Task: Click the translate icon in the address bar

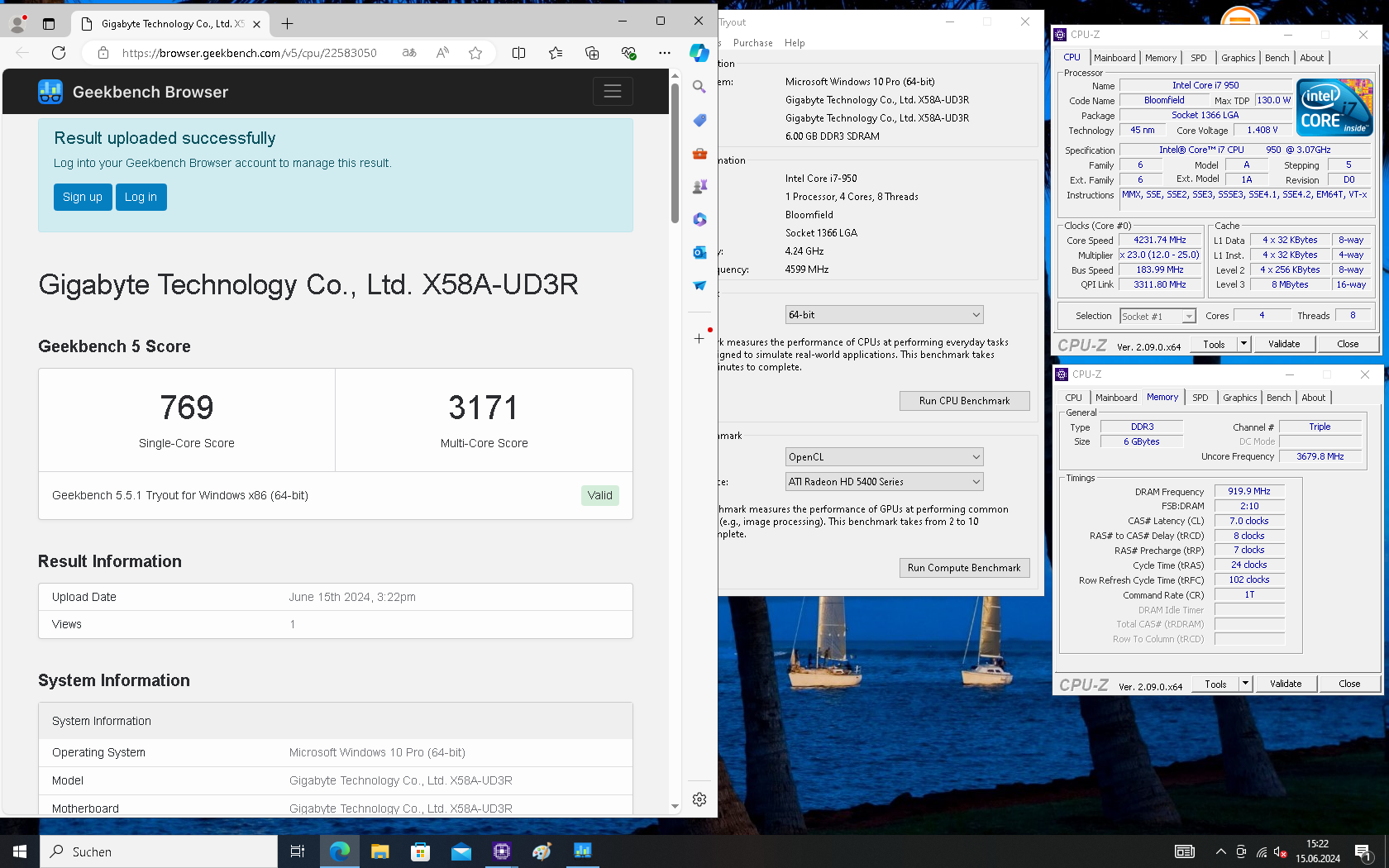Action: pos(409,53)
